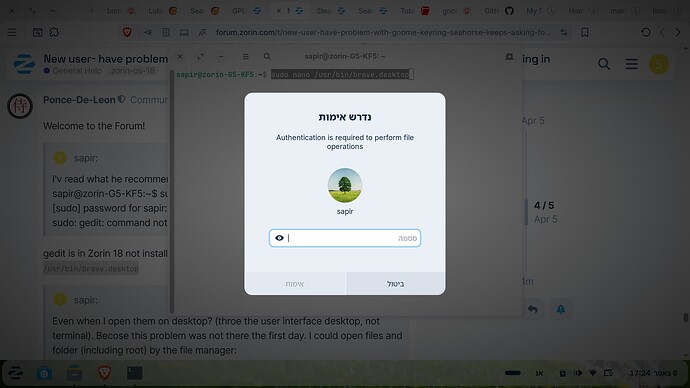Screen dimensions: 690x388
Task: Open Brave hamburger menu icon
Action: (12, 32)
